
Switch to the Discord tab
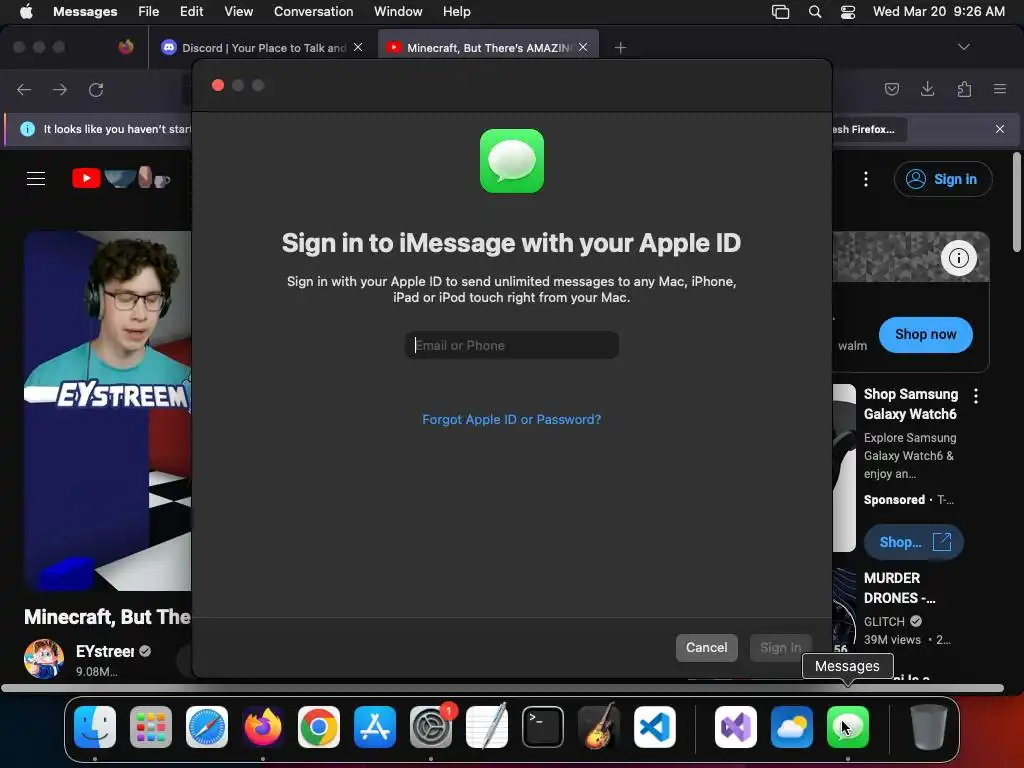click(261, 48)
